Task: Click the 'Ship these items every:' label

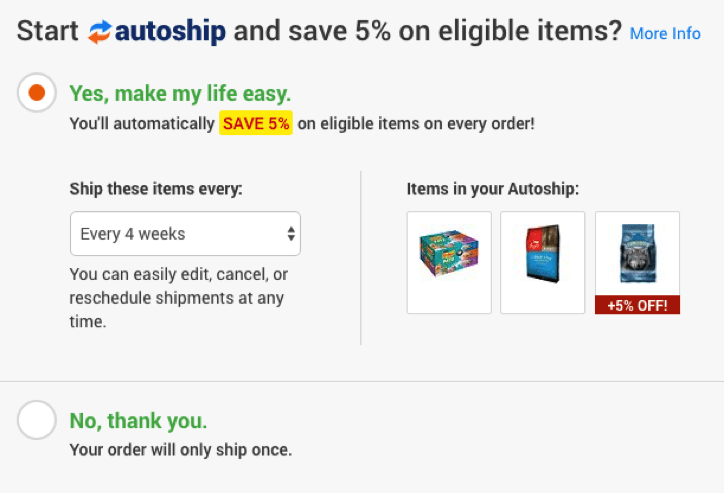Action: point(156,188)
